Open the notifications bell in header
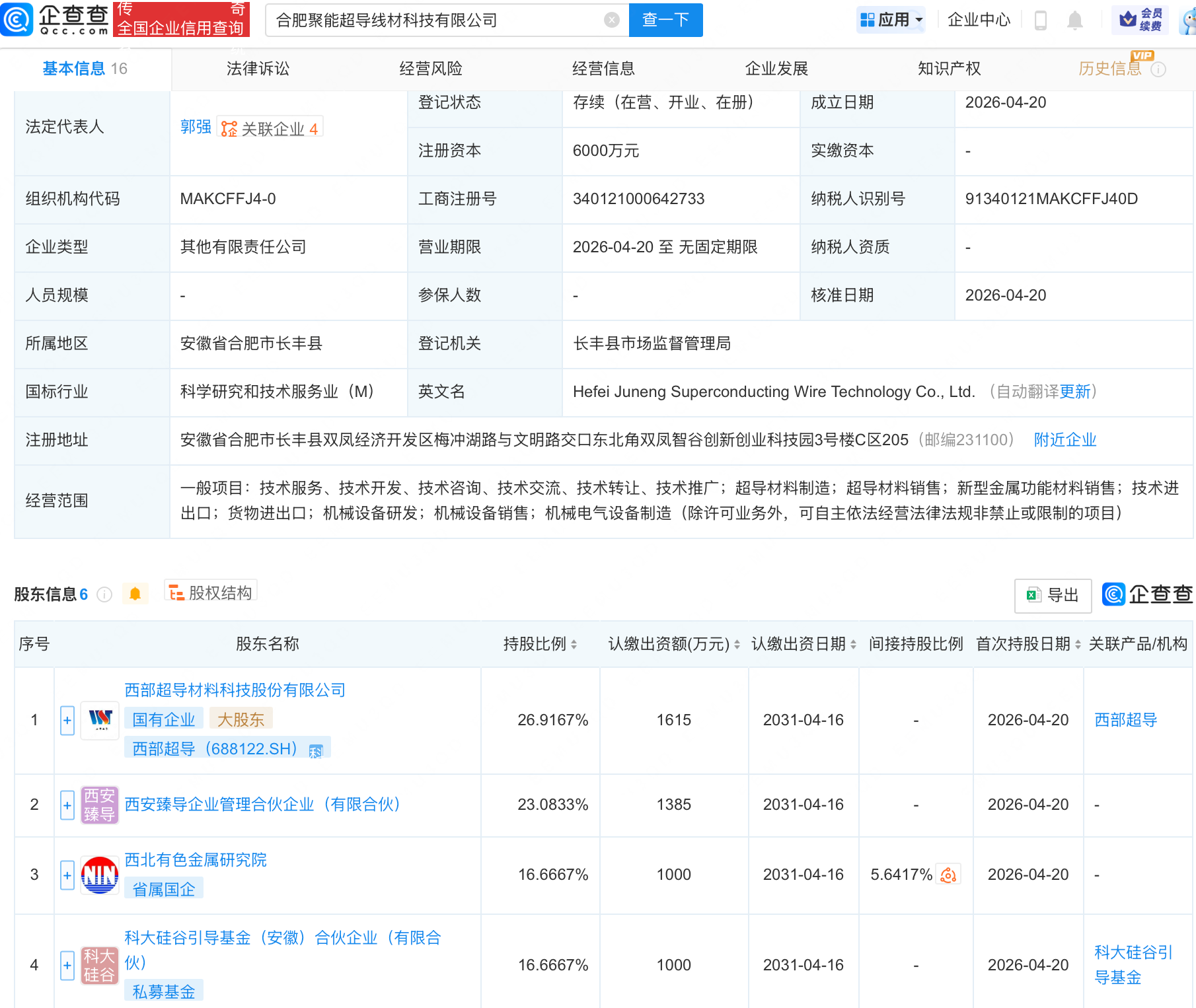1196x1008 pixels. [x=1075, y=20]
